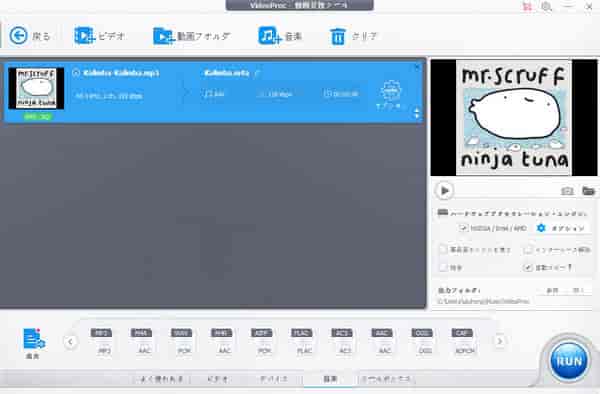Play the preview with the play button

[444, 190]
